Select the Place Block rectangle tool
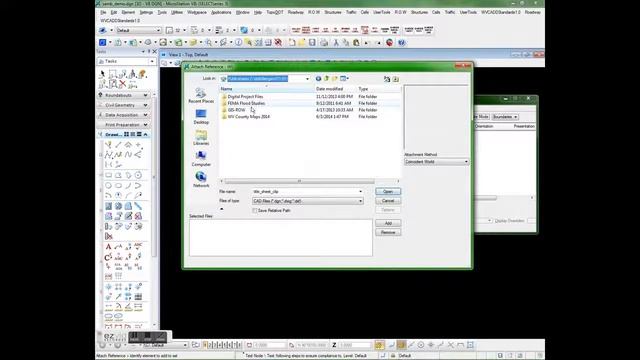This screenshot has width=640, height=360. pyautogui.click(x=108, y=175)
